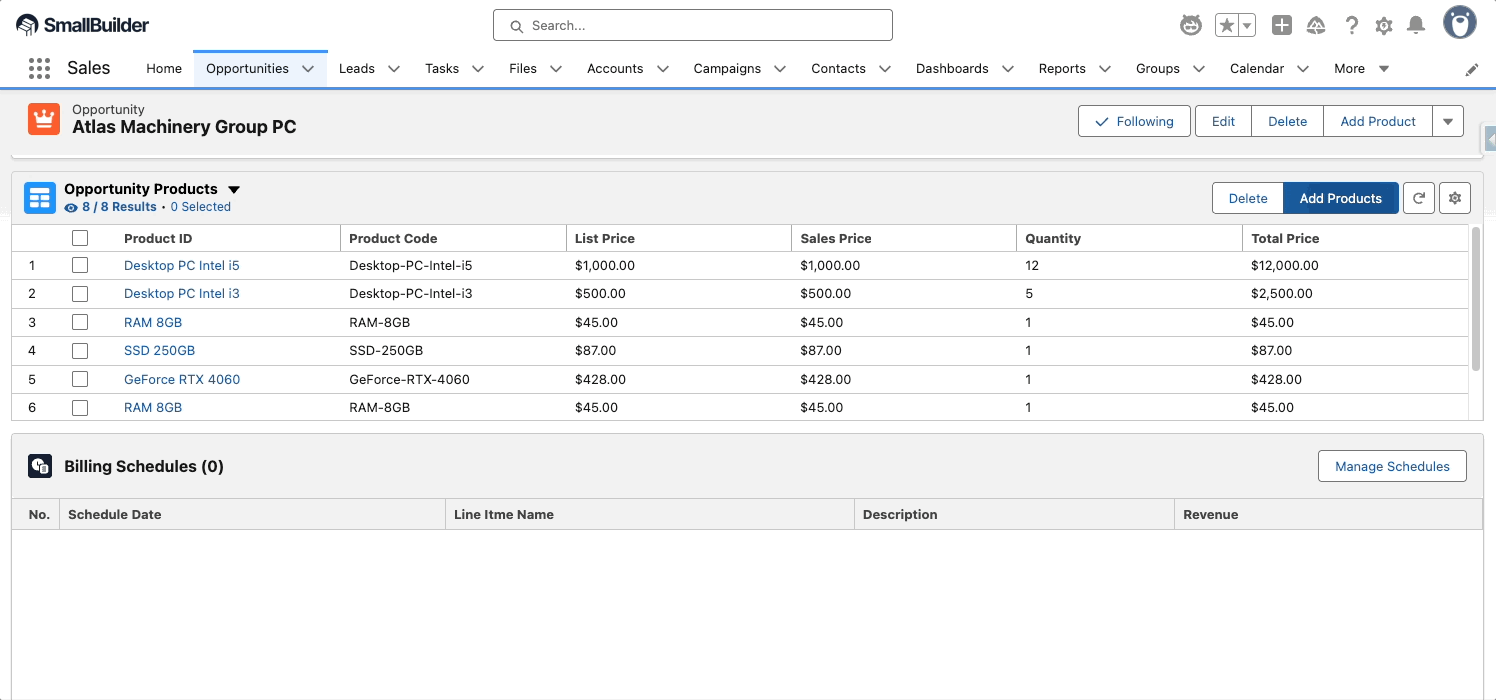The width and height of the screenshot is (1496, 700).
Task: Open the App Launcher grid icon
Action: [39, 68]
